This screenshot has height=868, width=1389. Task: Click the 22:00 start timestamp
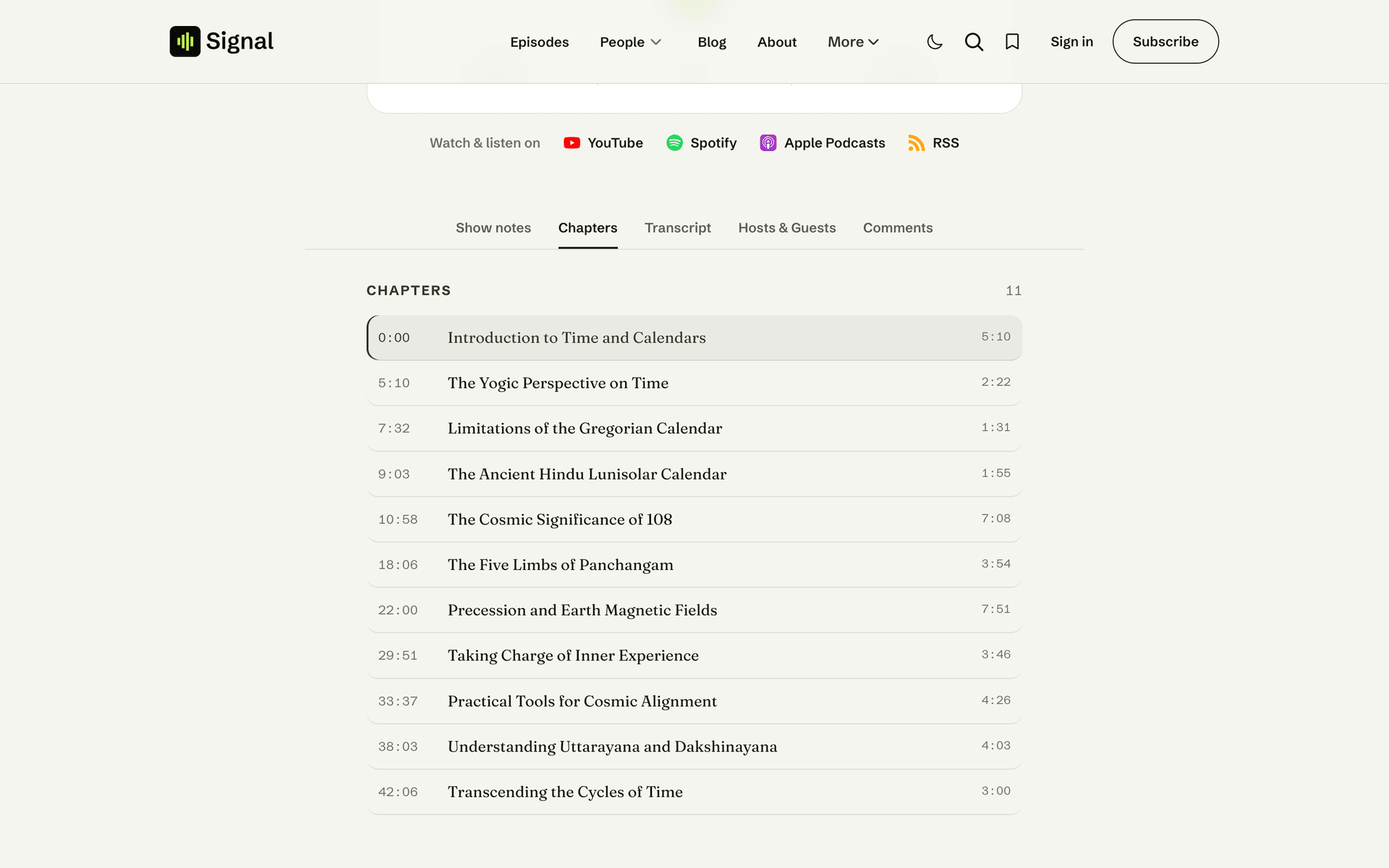point(398,610)
